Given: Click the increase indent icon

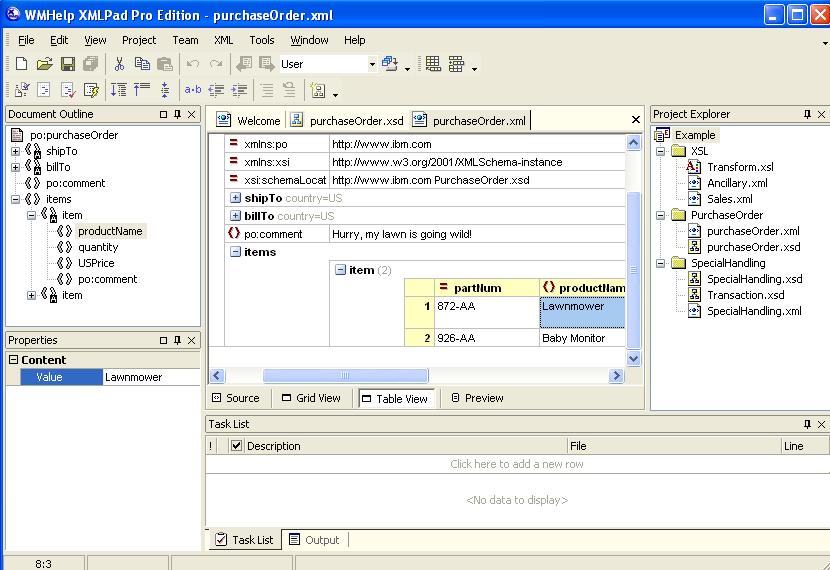Looking at the screenshot, I should [239, 90].
